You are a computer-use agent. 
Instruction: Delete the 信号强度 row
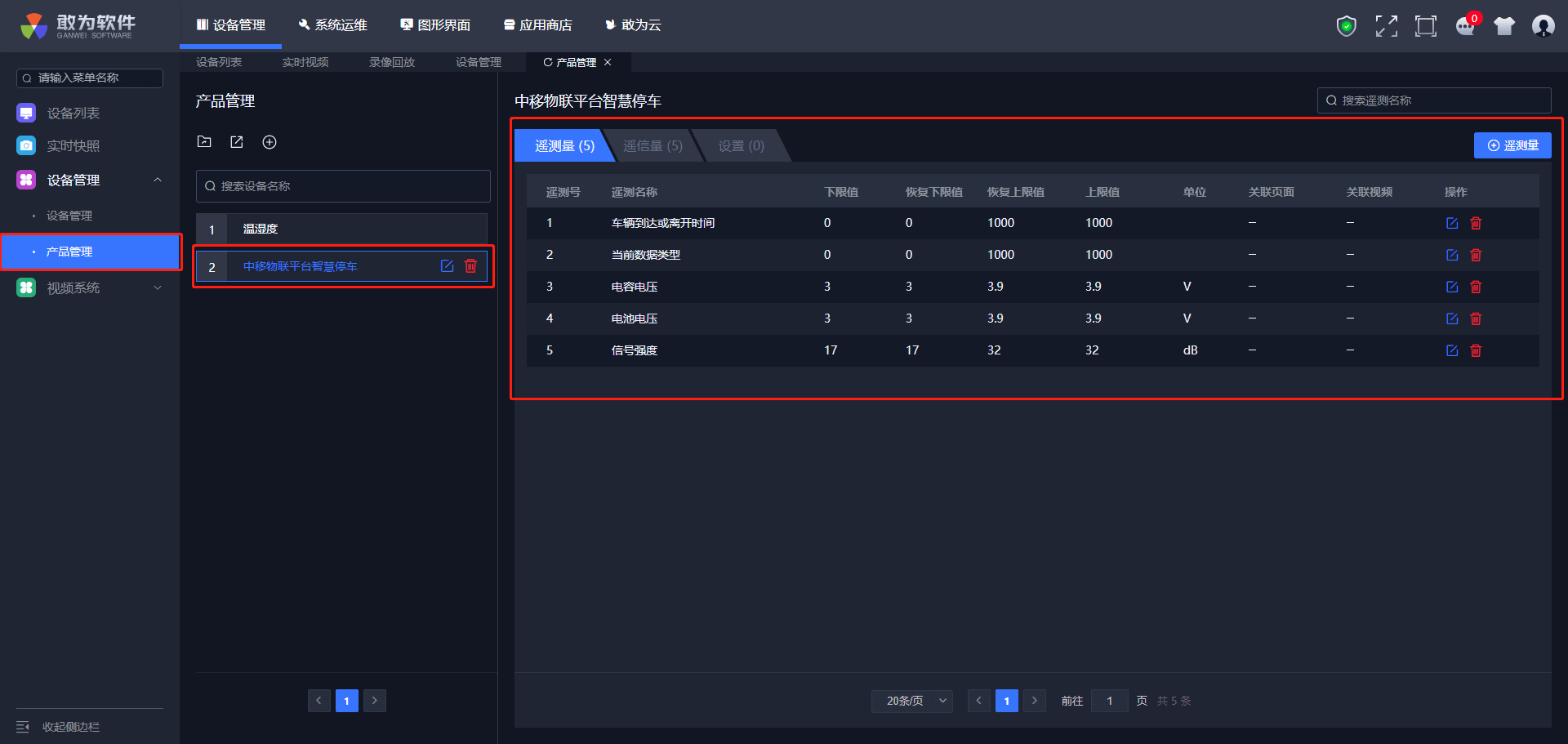coord(1476,350)
